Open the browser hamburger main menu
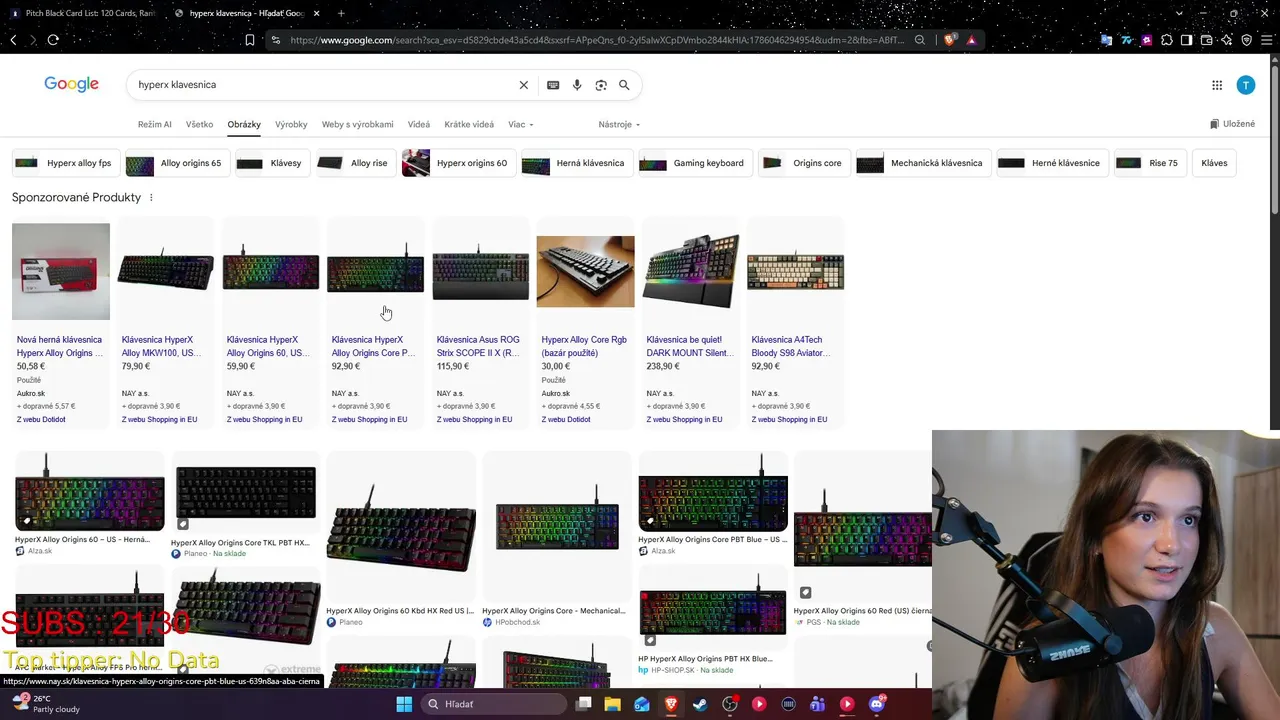The width and height of the screenshot is (1280, 720). [x=1266, y=40]
